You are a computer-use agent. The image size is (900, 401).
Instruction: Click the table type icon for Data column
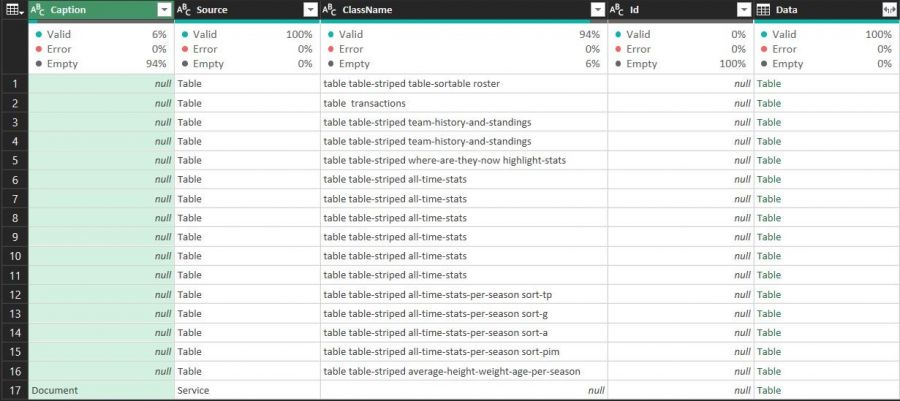(763, 10)
